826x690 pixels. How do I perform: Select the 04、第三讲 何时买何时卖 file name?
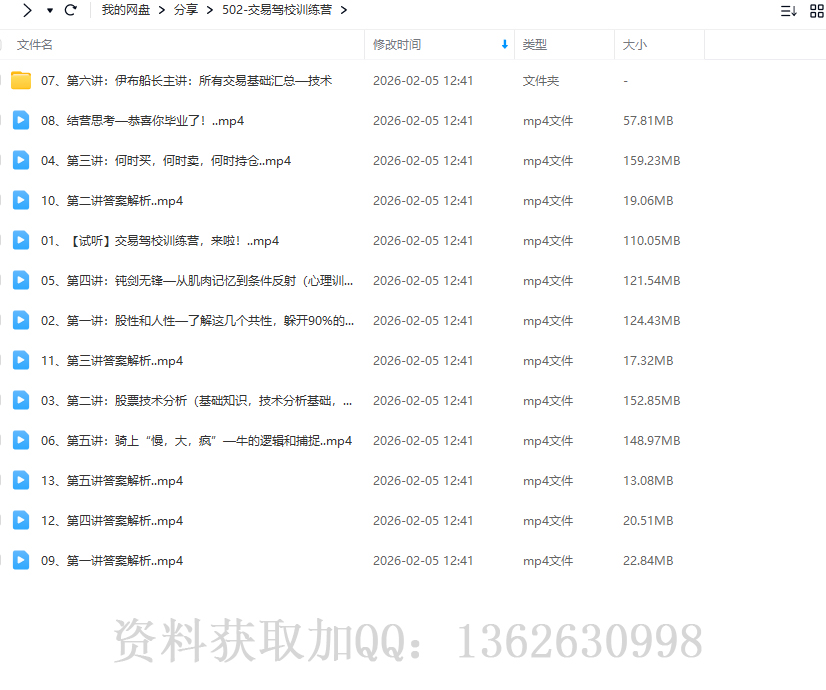pyautogui.click(x=166, y=161)
